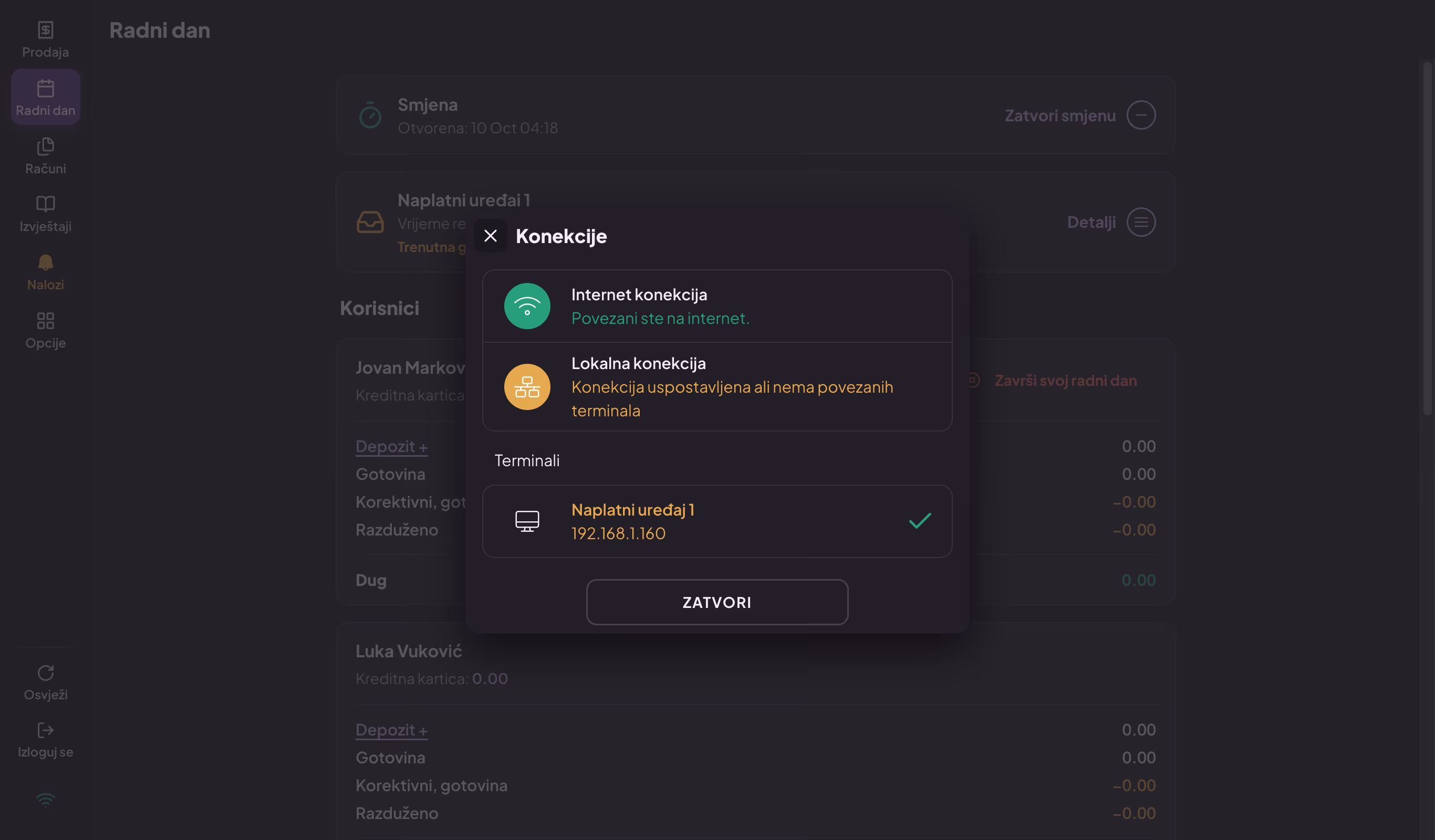Click Zatvori smjenu link
This screenshot has height=840, width=1435.
tap(1060, 115)
